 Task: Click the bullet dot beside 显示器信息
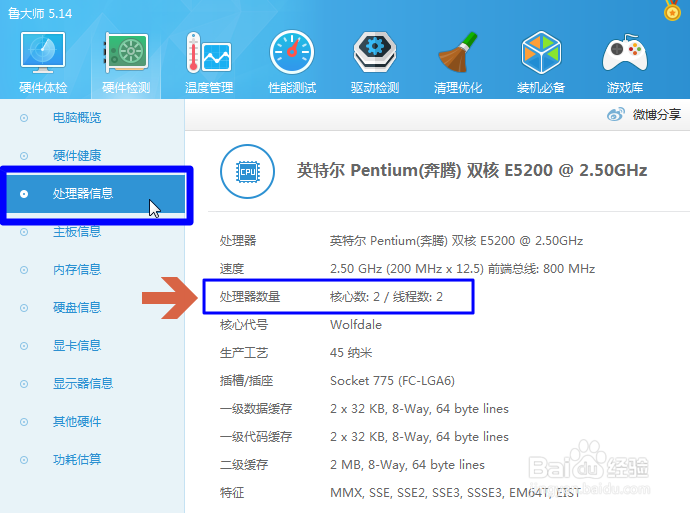(24, 384)
